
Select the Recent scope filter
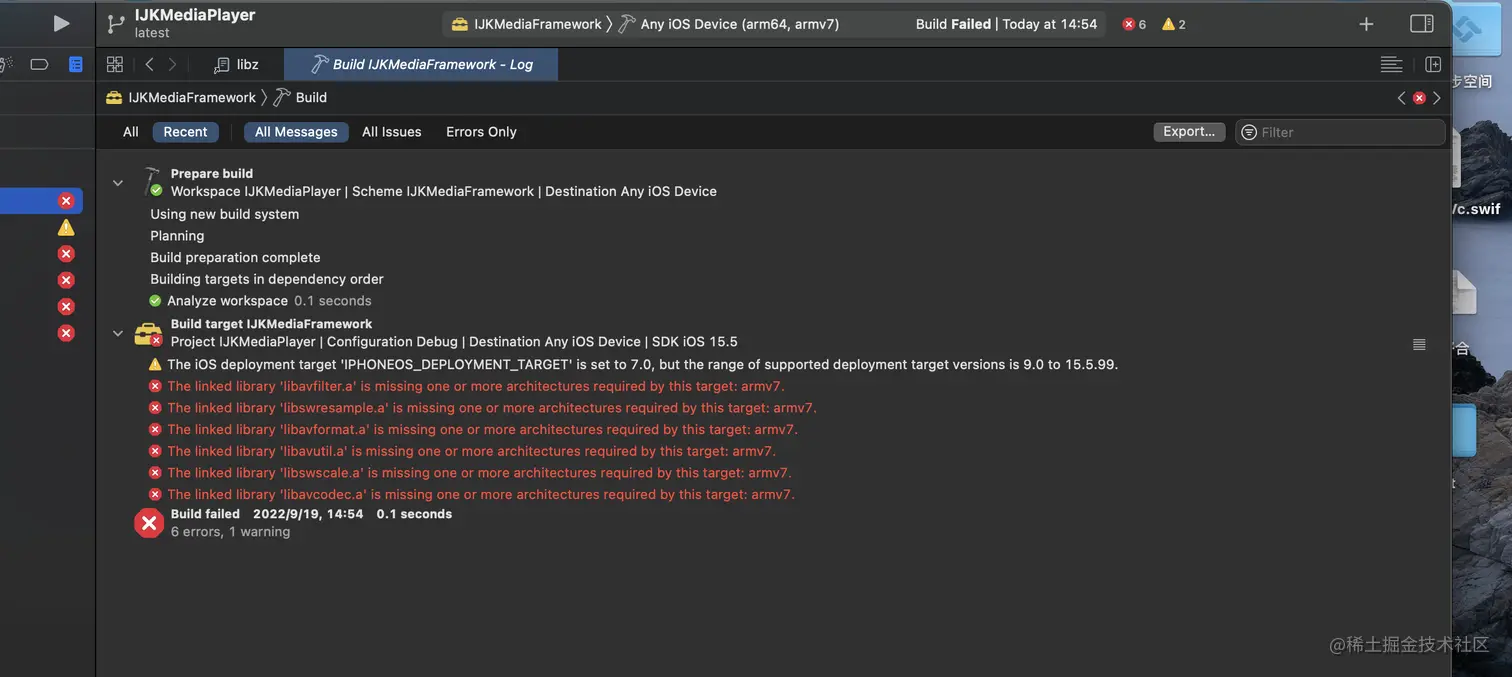[186, 132]
